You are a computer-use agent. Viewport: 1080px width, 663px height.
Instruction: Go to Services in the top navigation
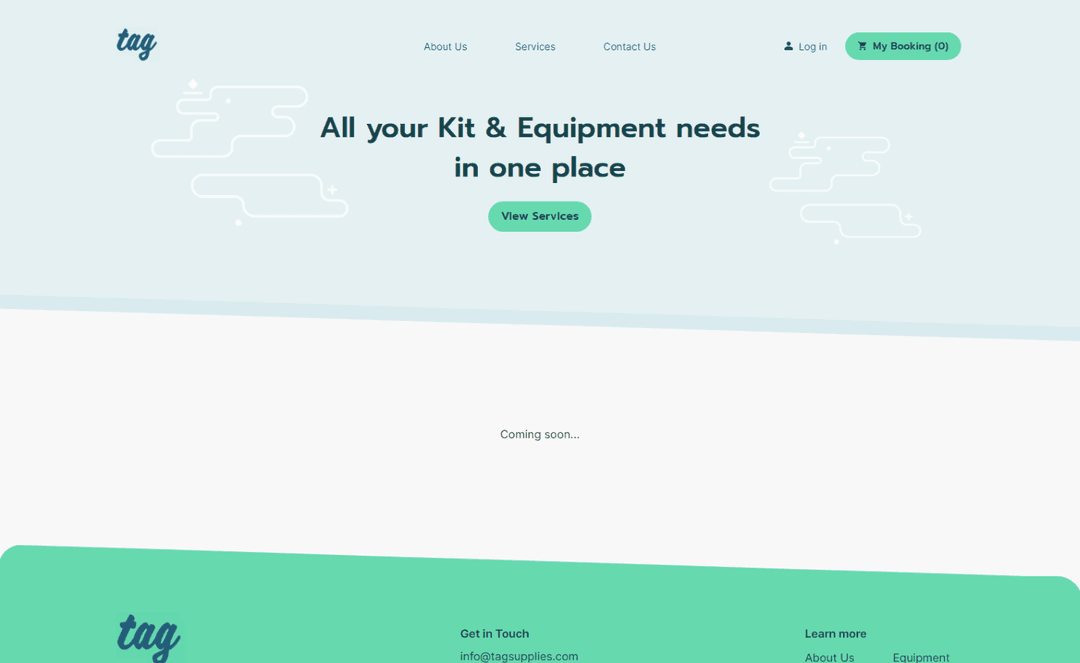click(535, 47)
